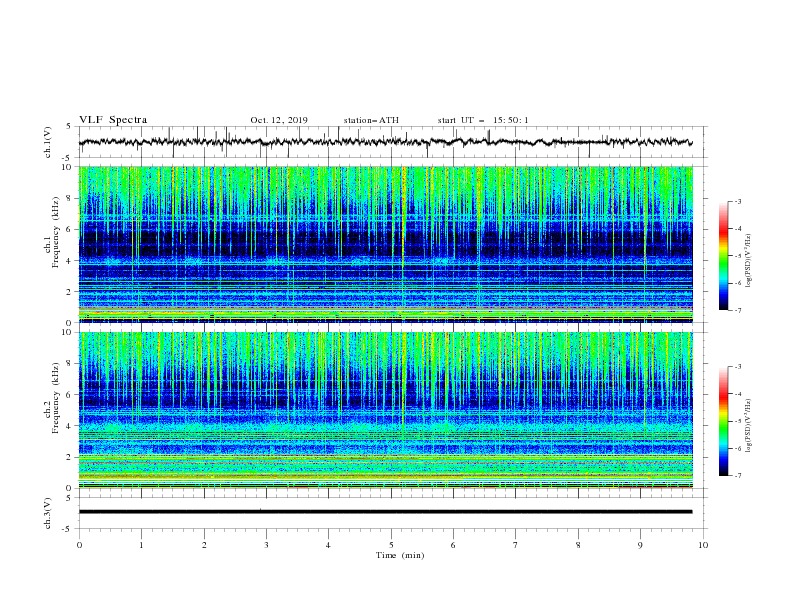Image resolution: width=792 pixels, height=612 pixels.
Task: Click inside the ch.1 spectrogram panel
Action: pyautogui.click(x=386, y=244)
